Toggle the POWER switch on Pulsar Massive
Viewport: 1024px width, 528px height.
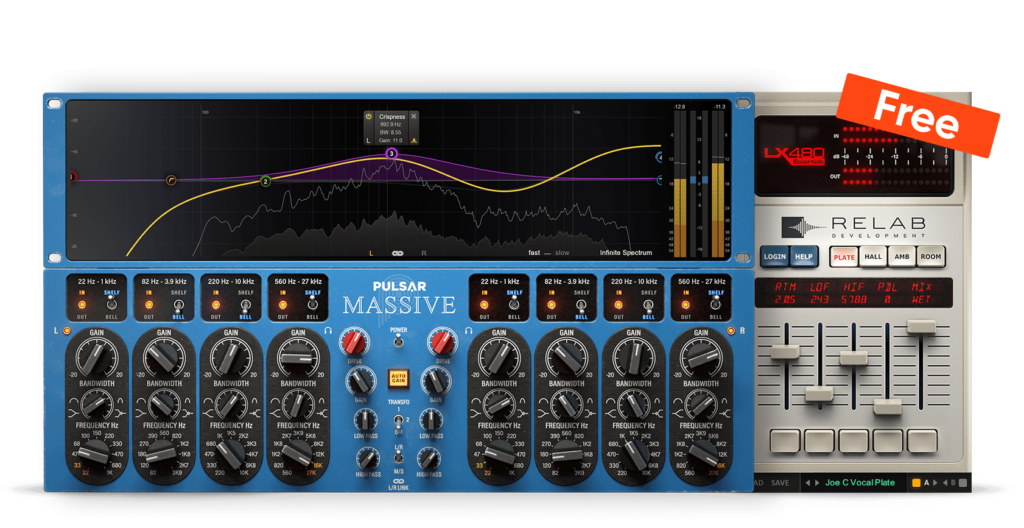398,342
